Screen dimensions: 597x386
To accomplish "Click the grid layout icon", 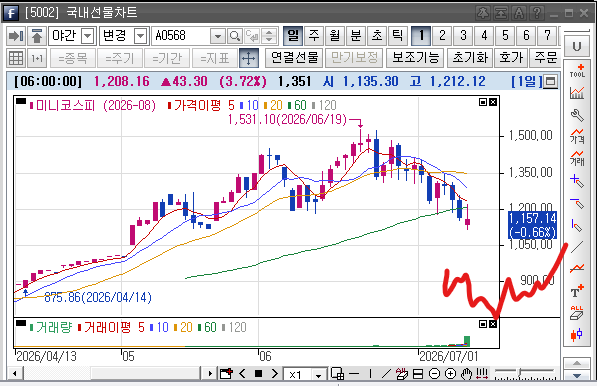I will click(x=16, y=58).
